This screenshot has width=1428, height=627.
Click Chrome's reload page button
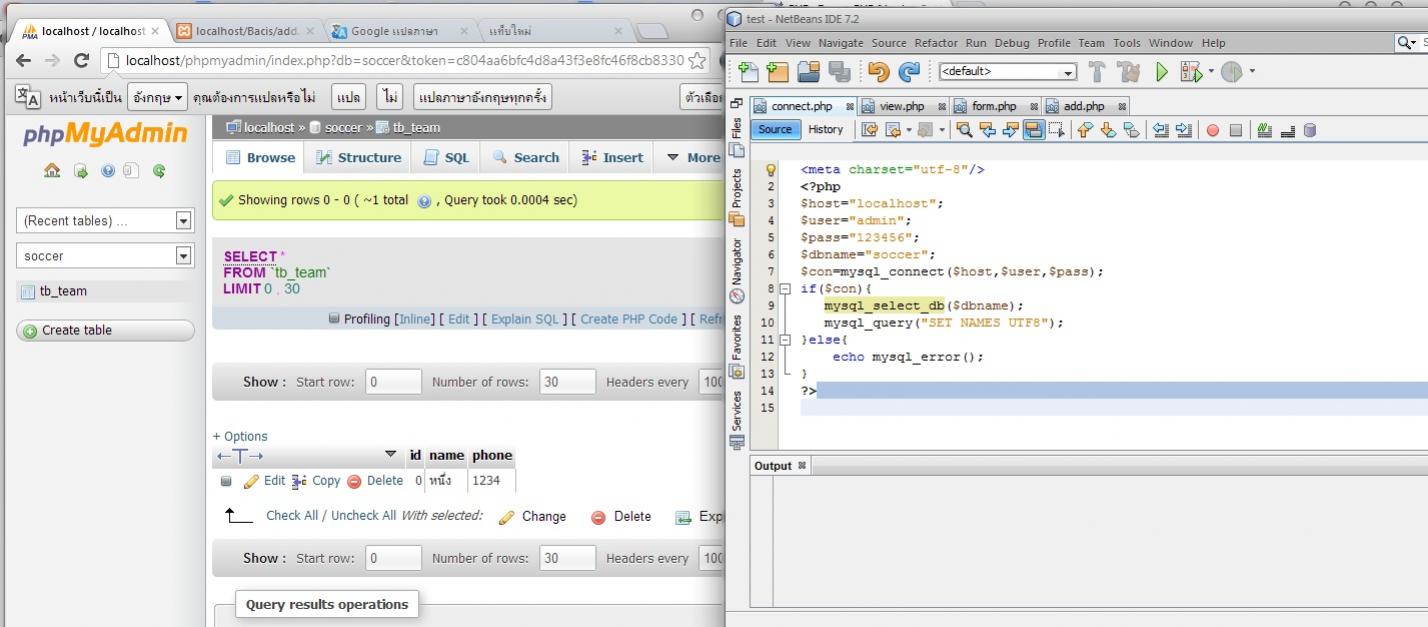click(82, 61)
